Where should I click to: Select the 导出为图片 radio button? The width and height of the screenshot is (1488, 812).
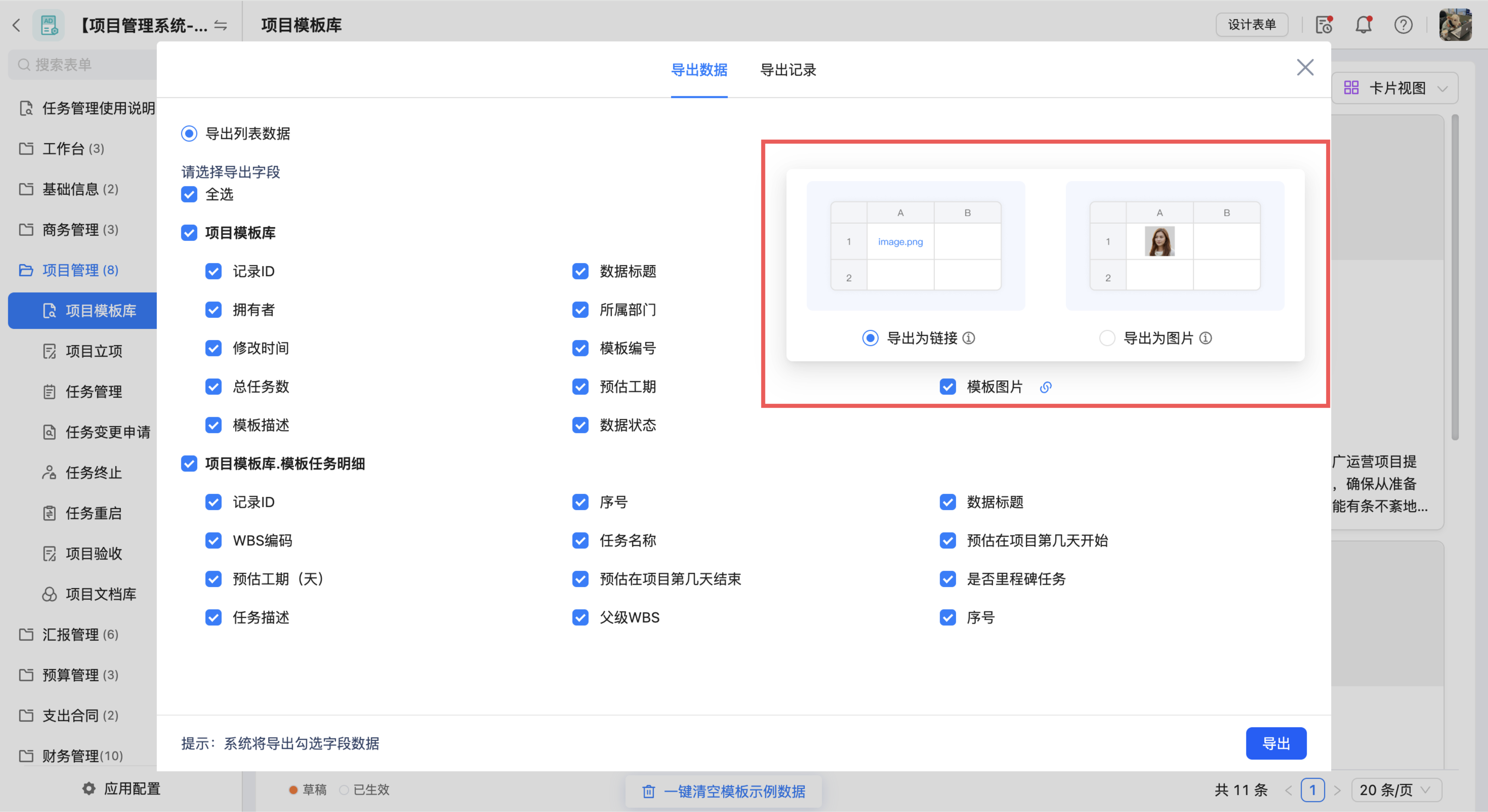coord(1107,338)
